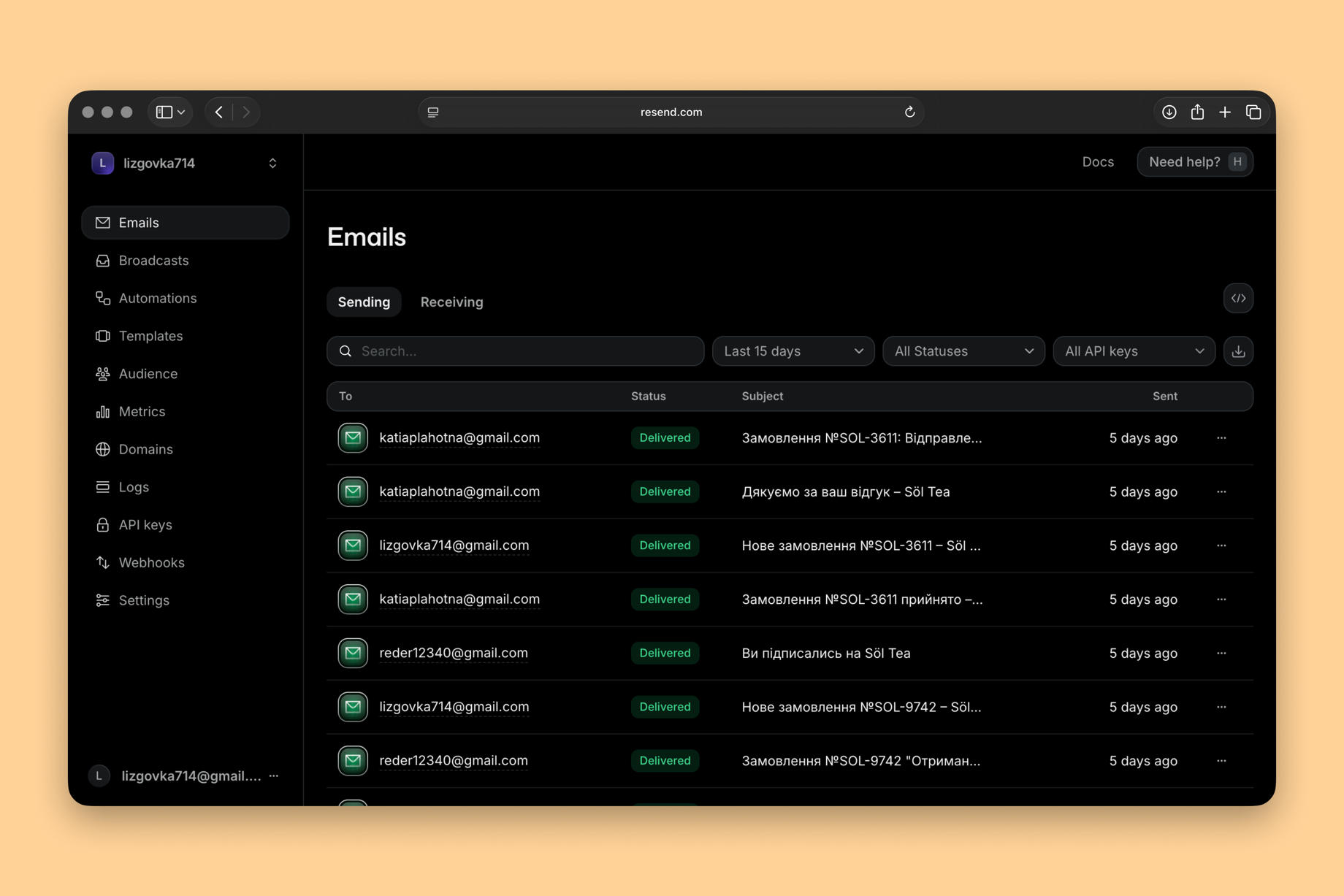Click the Need help? button

pos(1195,162)
